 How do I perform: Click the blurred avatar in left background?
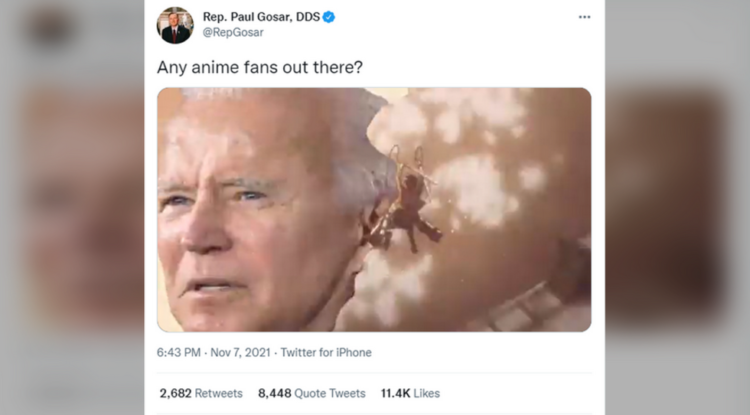[51, 27]
